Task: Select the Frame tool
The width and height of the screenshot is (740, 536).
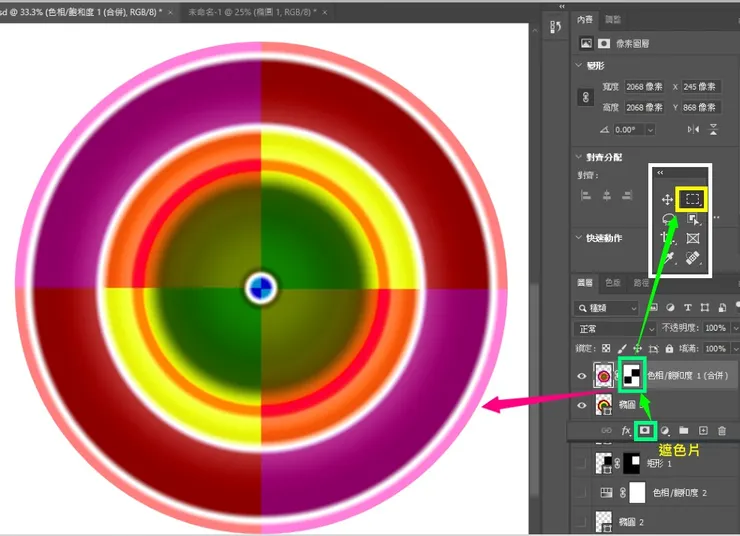Action: pos(693,239)
